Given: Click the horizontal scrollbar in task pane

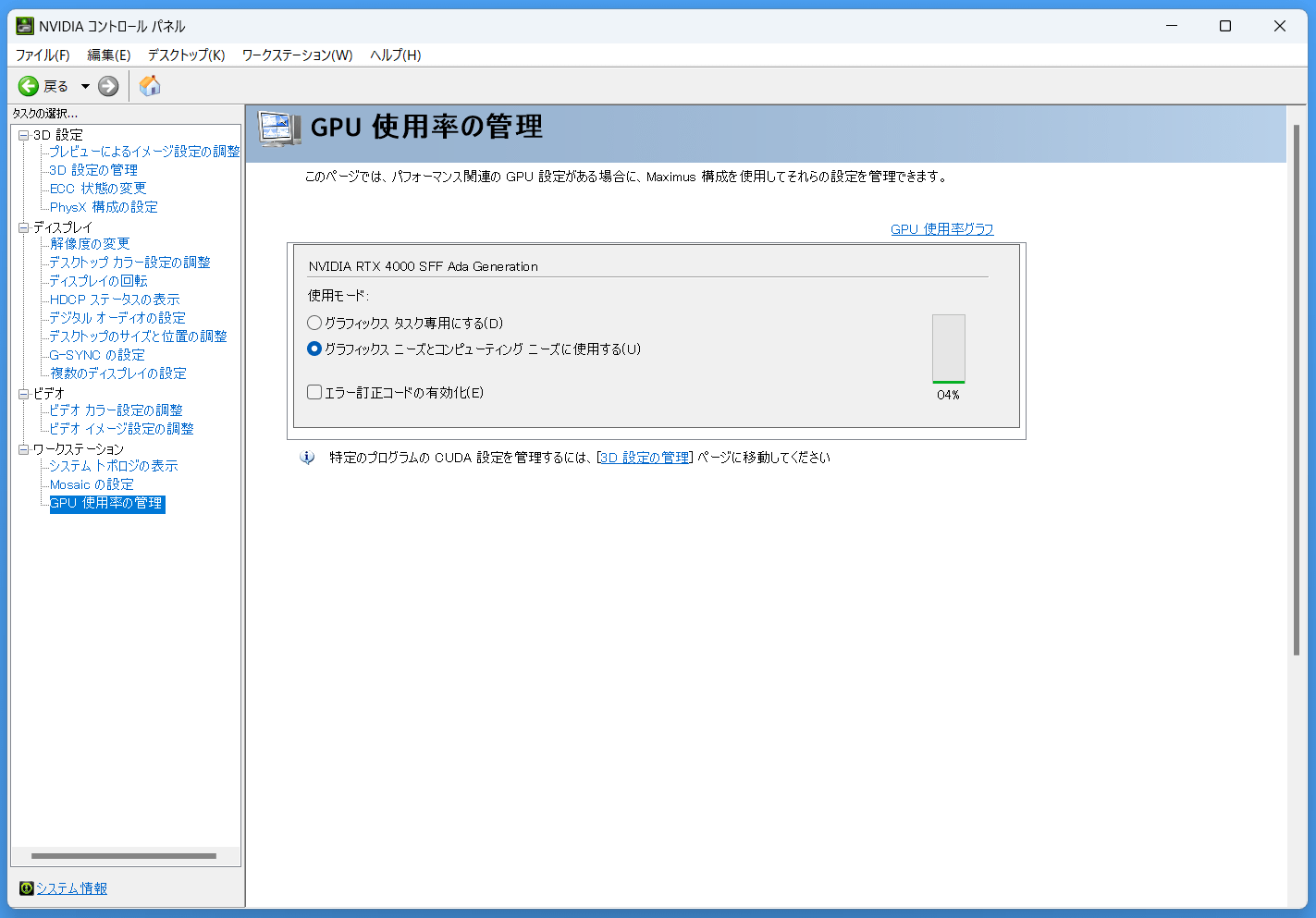Looking at the screenshot, I should click(124, 856).
